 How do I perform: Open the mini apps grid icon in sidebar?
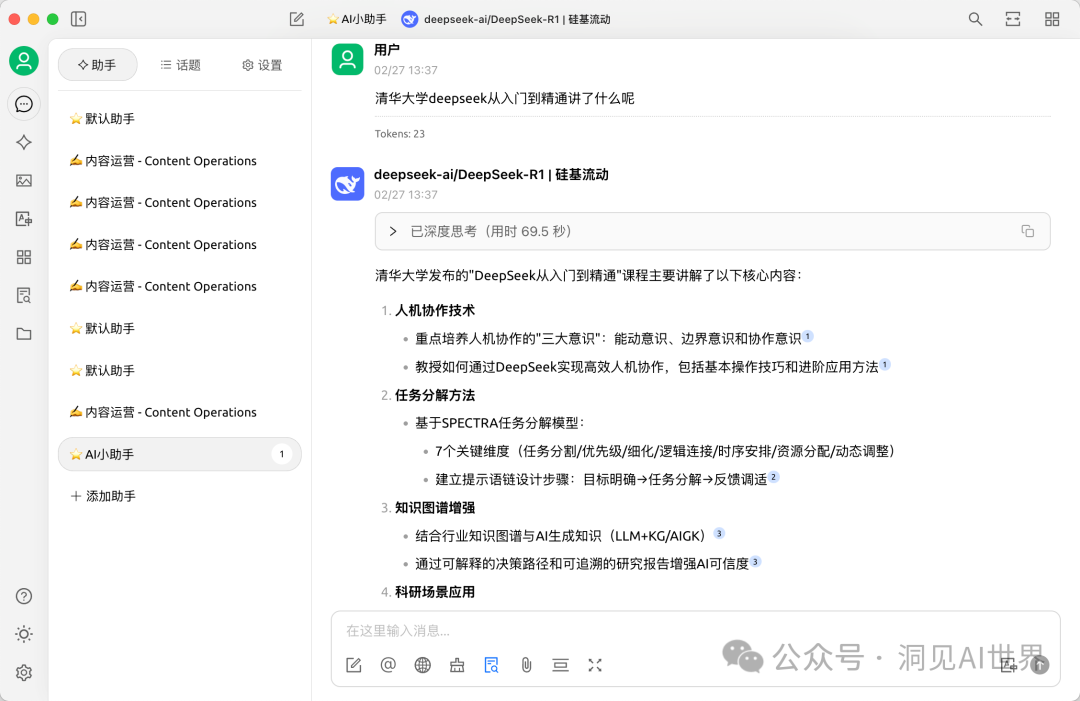coord(24,258)
